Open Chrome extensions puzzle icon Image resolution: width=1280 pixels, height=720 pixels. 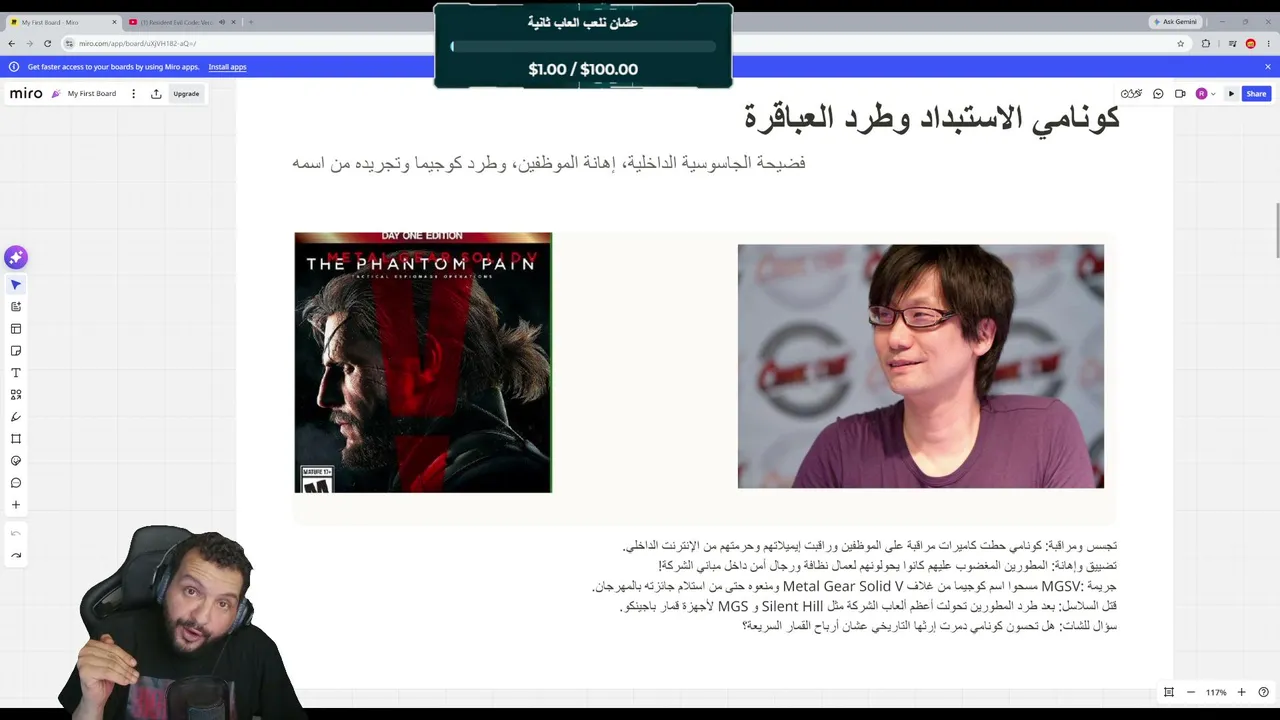click(x=1205, y=44)
